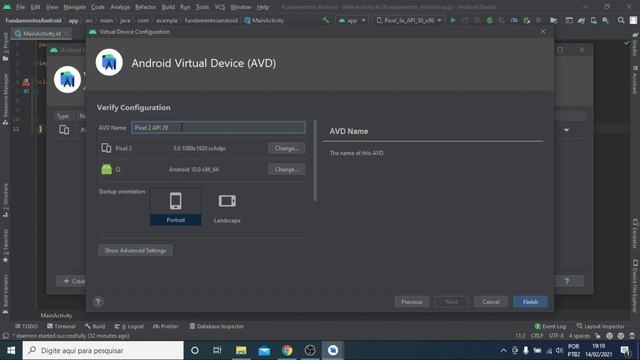Open OBS Studio from the taskbar
The height and width of the screenshot is (360, 640).
tap(310, 350)
